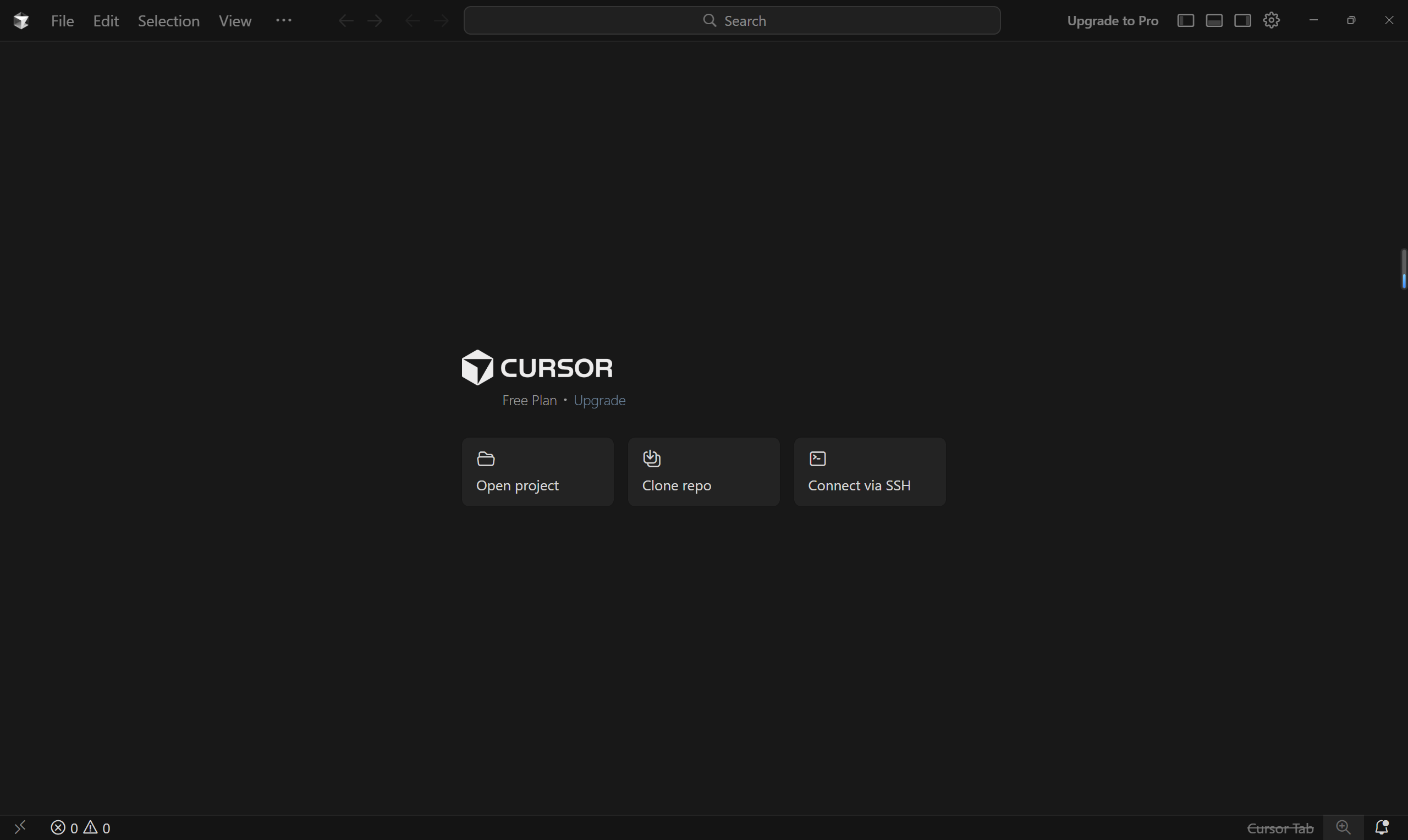
Task: Expand the three-dots overflow menu
Action: 284,20
